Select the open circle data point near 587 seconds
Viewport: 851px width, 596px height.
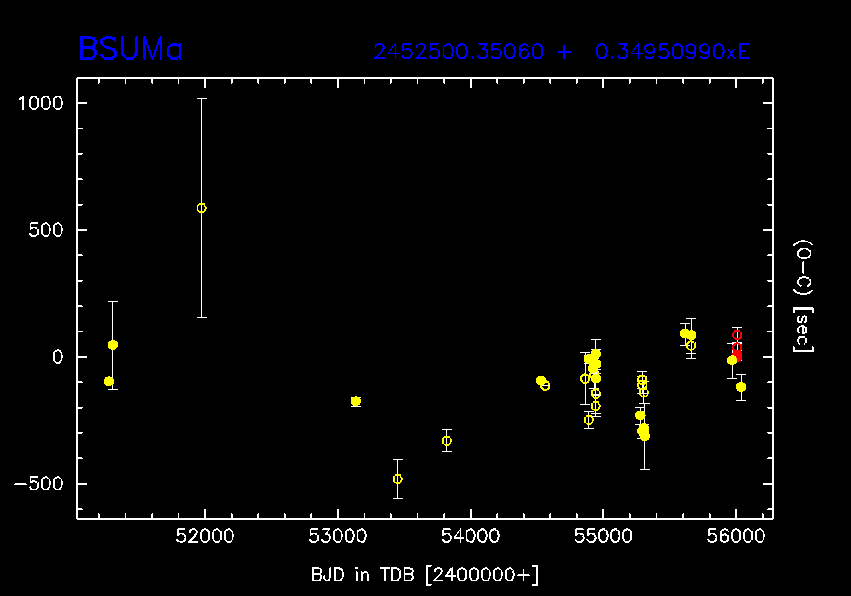202,208
